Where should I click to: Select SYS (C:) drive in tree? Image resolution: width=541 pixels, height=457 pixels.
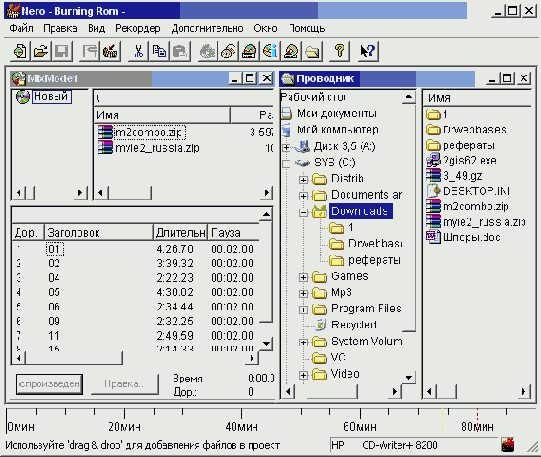click(334, 162)
